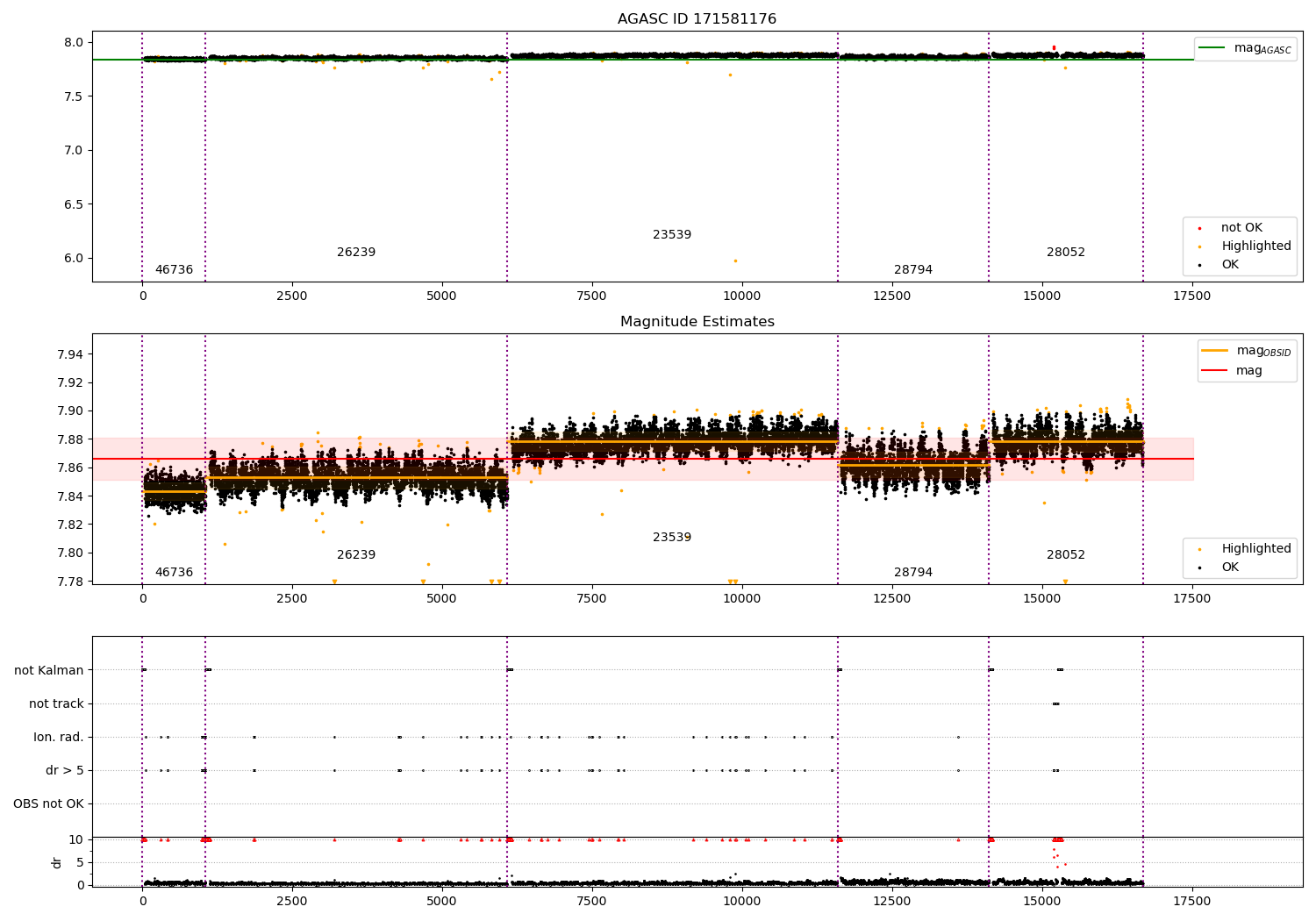Image resolution: width=1316 pixels, height=921 pixels.
Task: Click the 12500 x-axis tick of Magnitude Estimates plot
Action: click(892, 599)
